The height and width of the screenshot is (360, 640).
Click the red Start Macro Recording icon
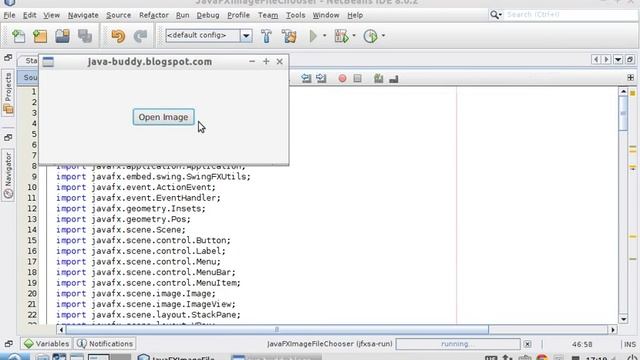pyautogui.click(x=342, y=78)
